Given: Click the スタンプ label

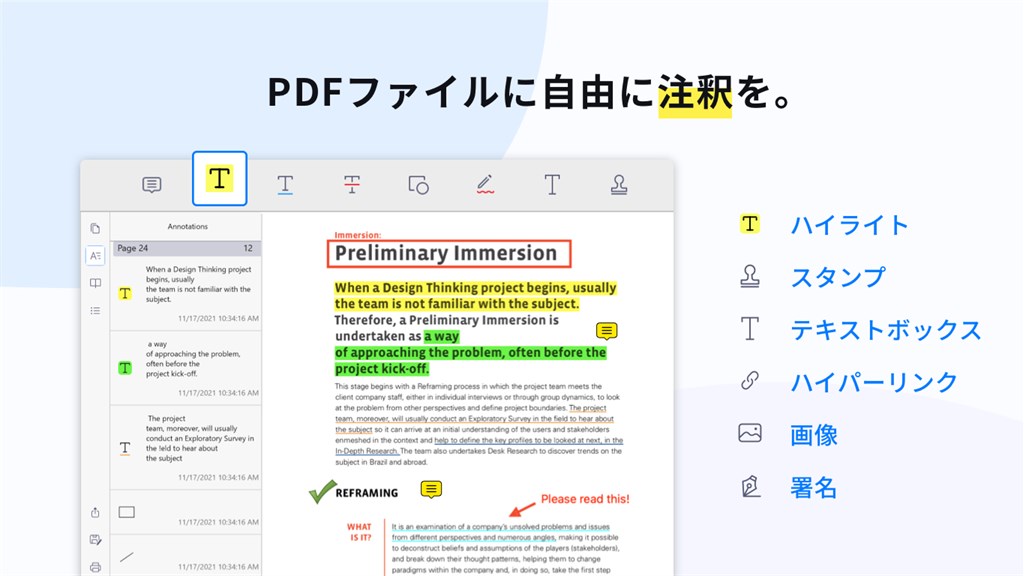Looking at the screenshot, I should pyautogui.click(x=838, y=278).
